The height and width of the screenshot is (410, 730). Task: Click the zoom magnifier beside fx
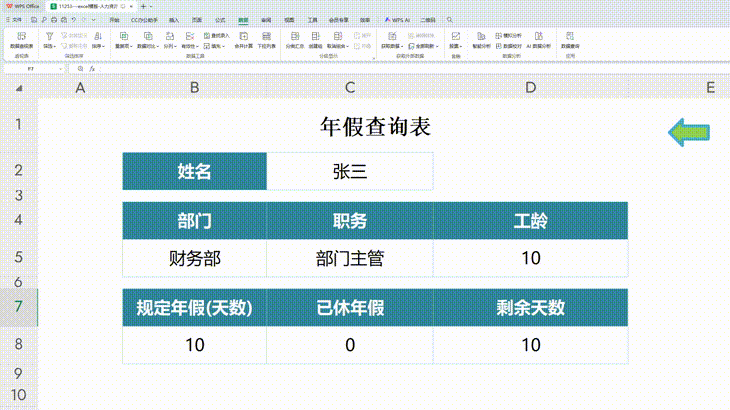81,69
